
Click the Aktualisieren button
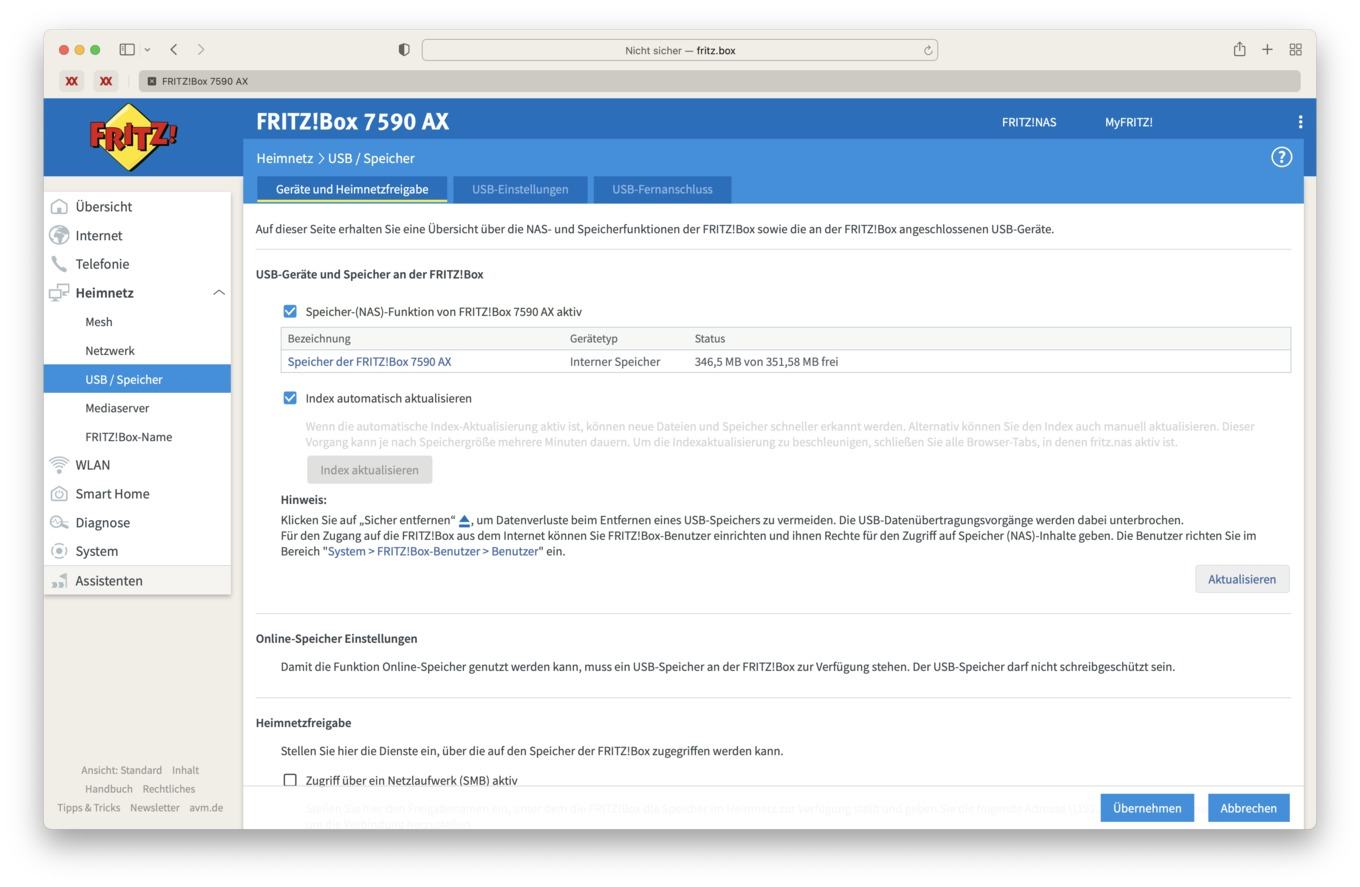1242,579
